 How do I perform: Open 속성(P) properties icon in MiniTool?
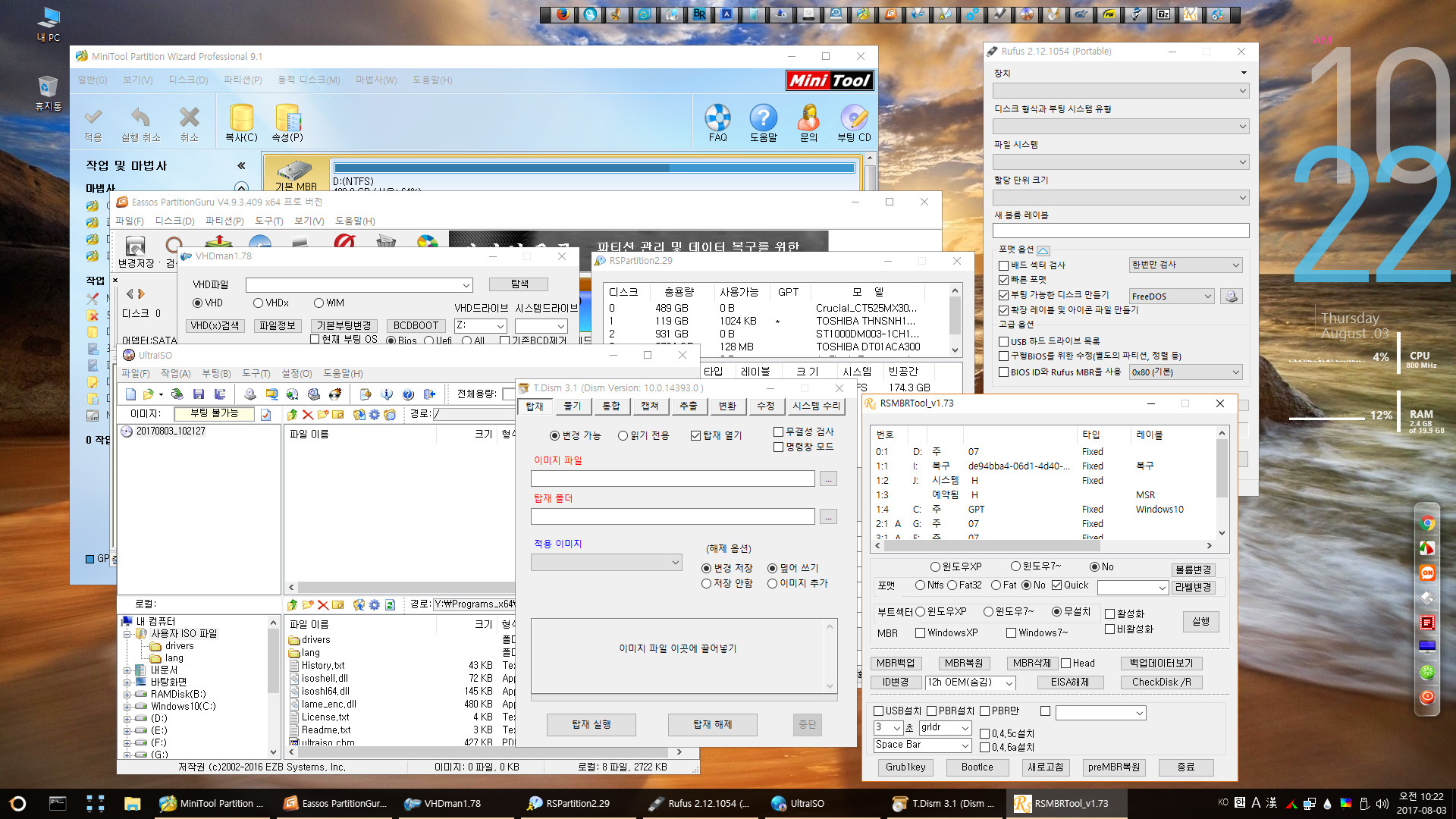(x=287, y=118)
